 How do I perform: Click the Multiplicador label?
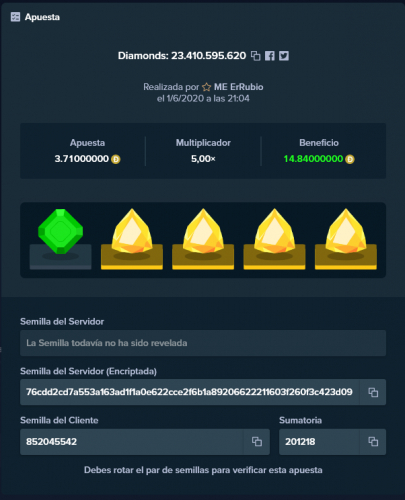(x=203, y=143)
